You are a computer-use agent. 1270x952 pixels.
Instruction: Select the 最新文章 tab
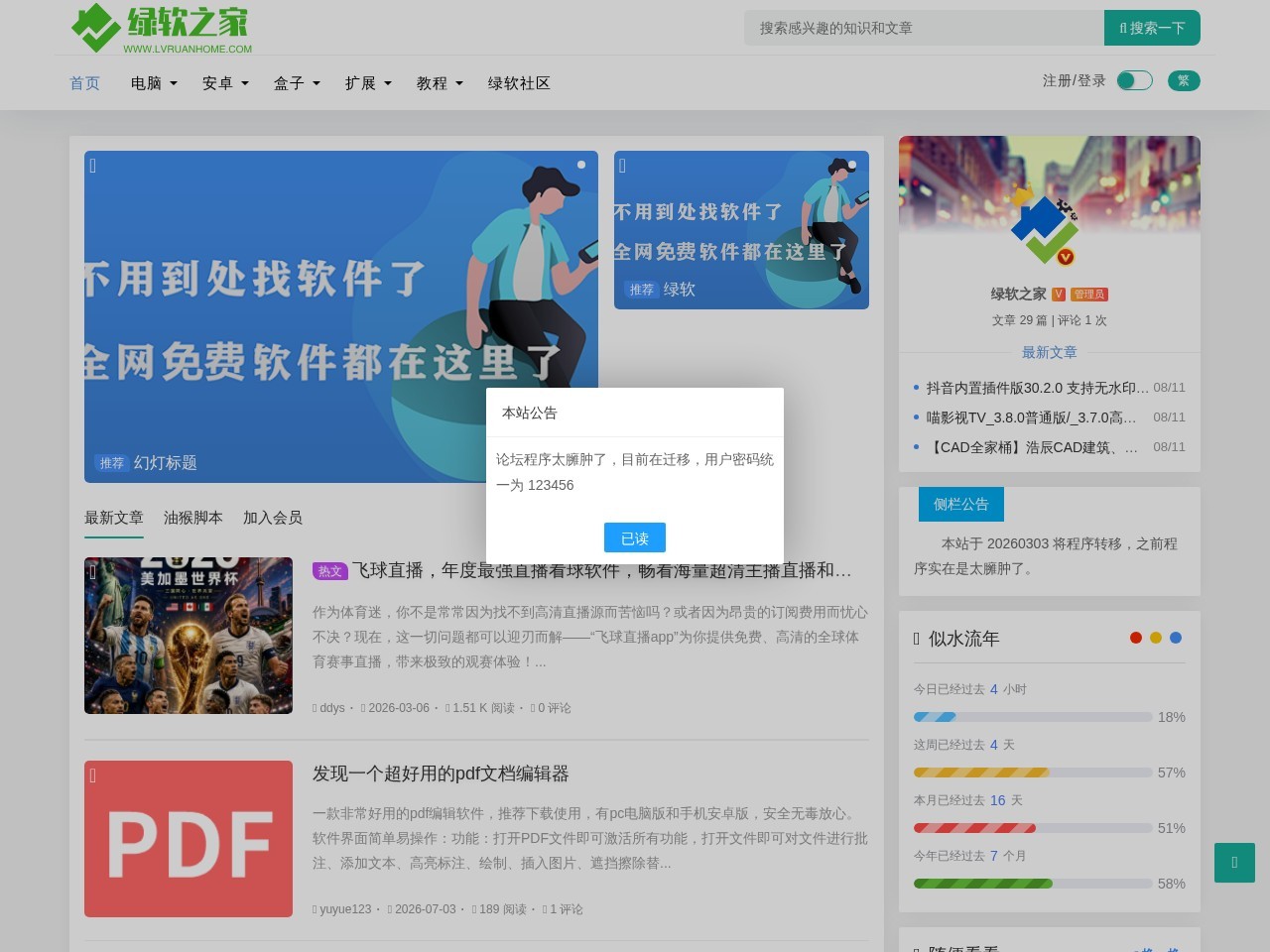114,518
